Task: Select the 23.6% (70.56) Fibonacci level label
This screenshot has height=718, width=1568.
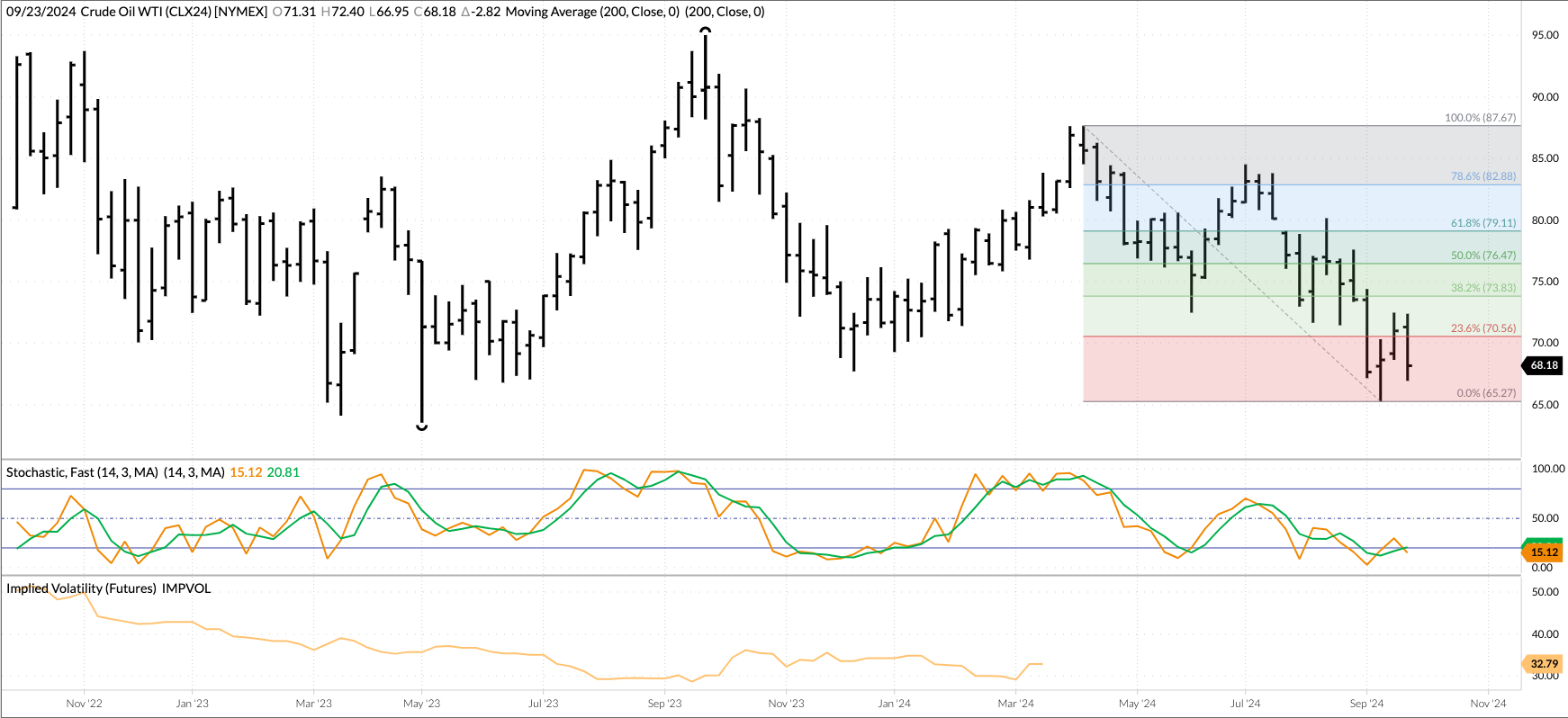Action: pyautogui.click(x=1482, y=328)
